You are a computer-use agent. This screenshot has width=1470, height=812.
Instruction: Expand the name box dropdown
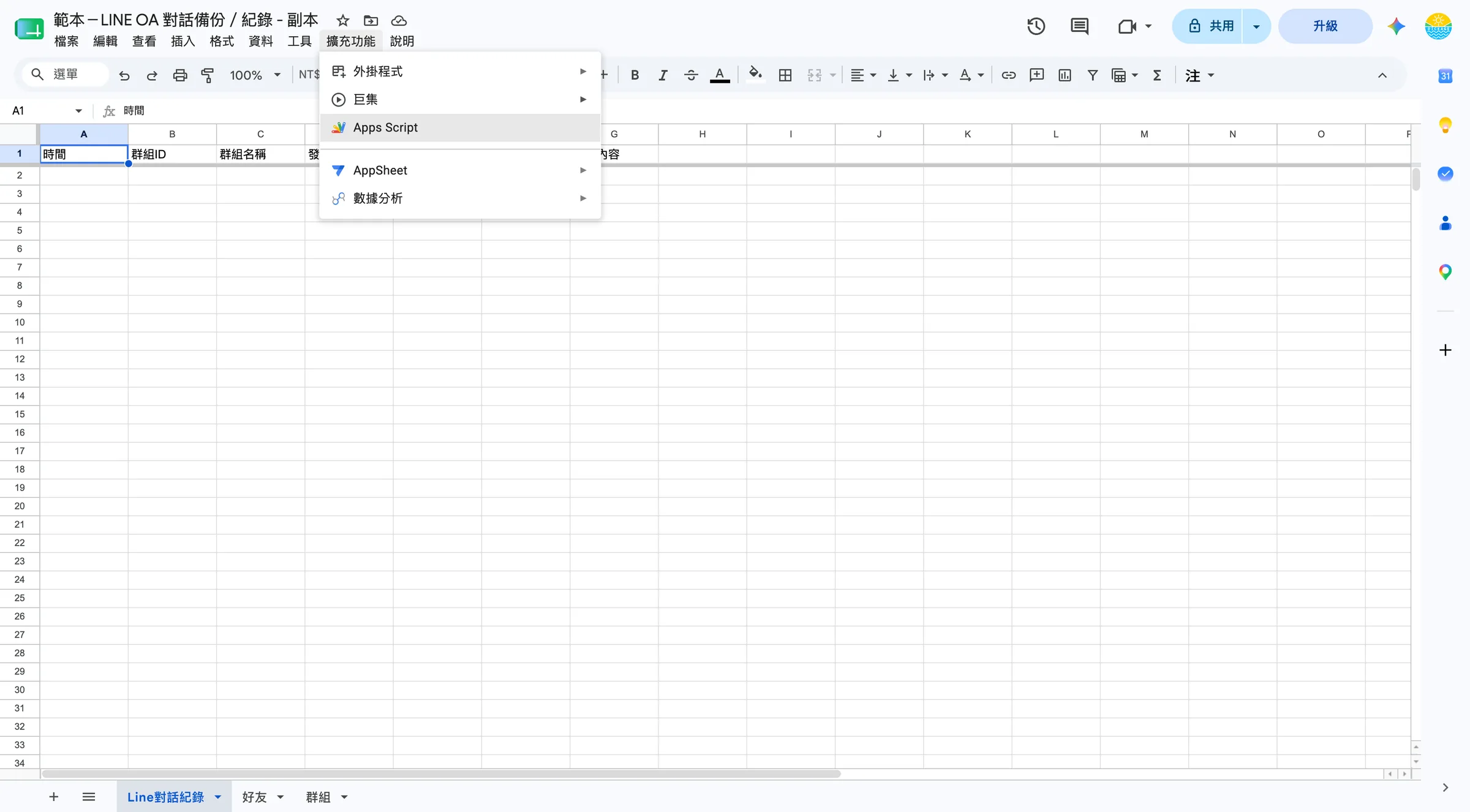click(x=78, y=111)
